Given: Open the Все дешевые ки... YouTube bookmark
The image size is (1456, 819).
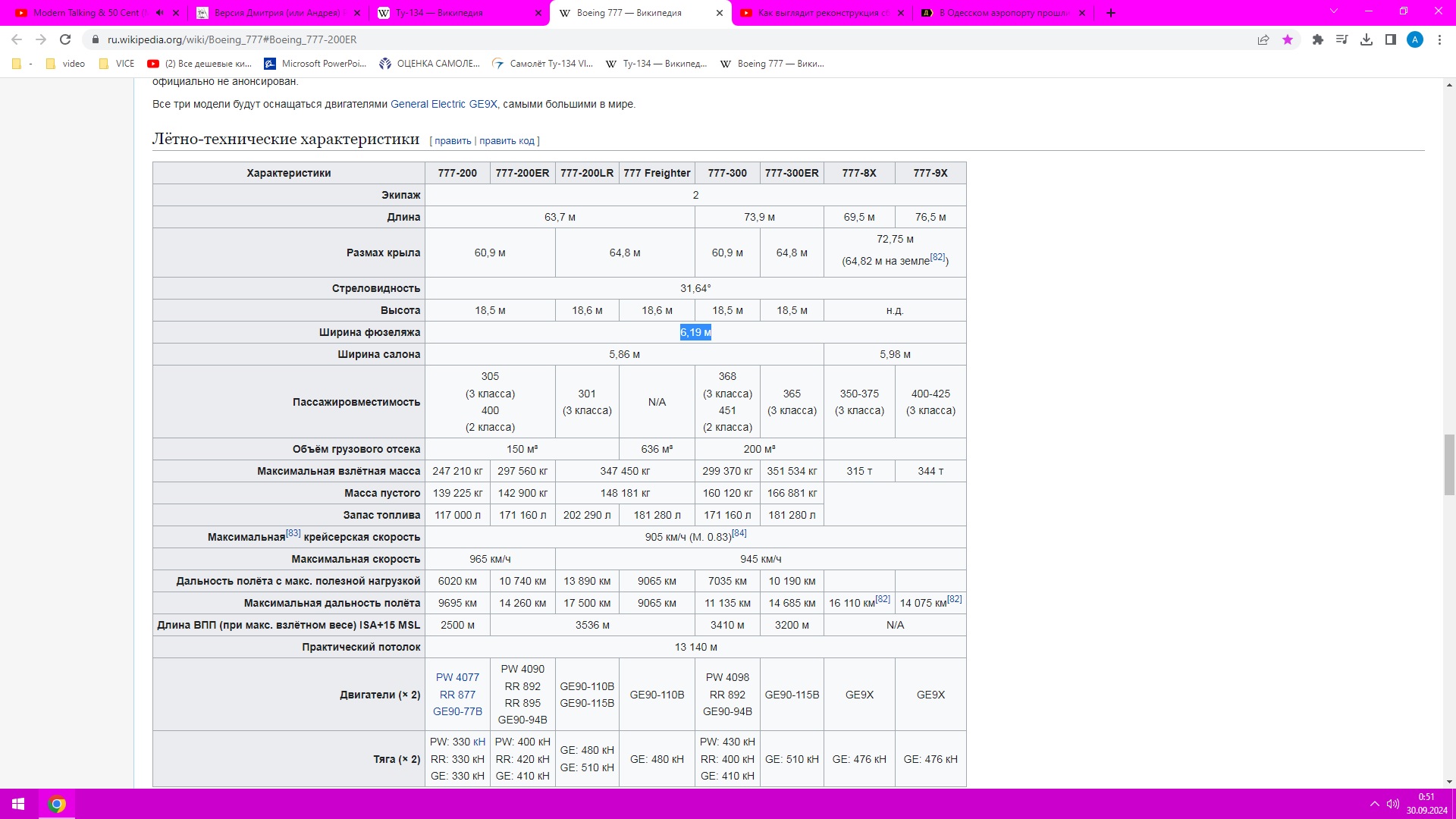Looking at the screenshot, I should (x=200, y=64).
